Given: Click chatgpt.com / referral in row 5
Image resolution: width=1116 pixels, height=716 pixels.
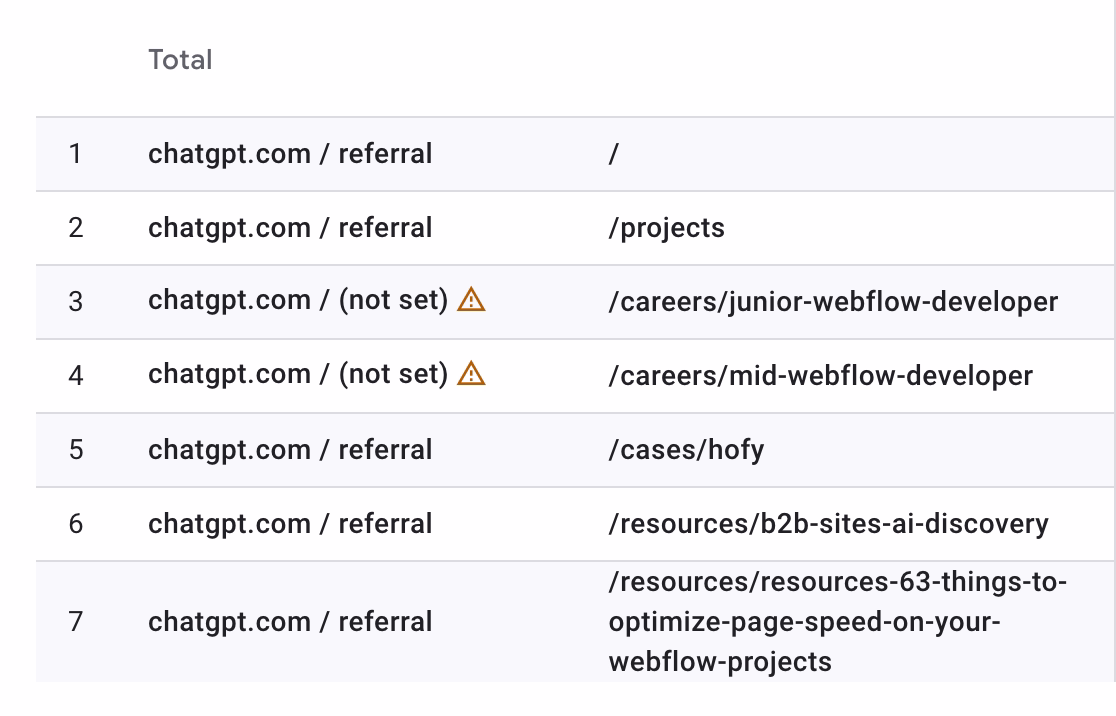Looking at the screenshot, I should click(x=290, y=450).
